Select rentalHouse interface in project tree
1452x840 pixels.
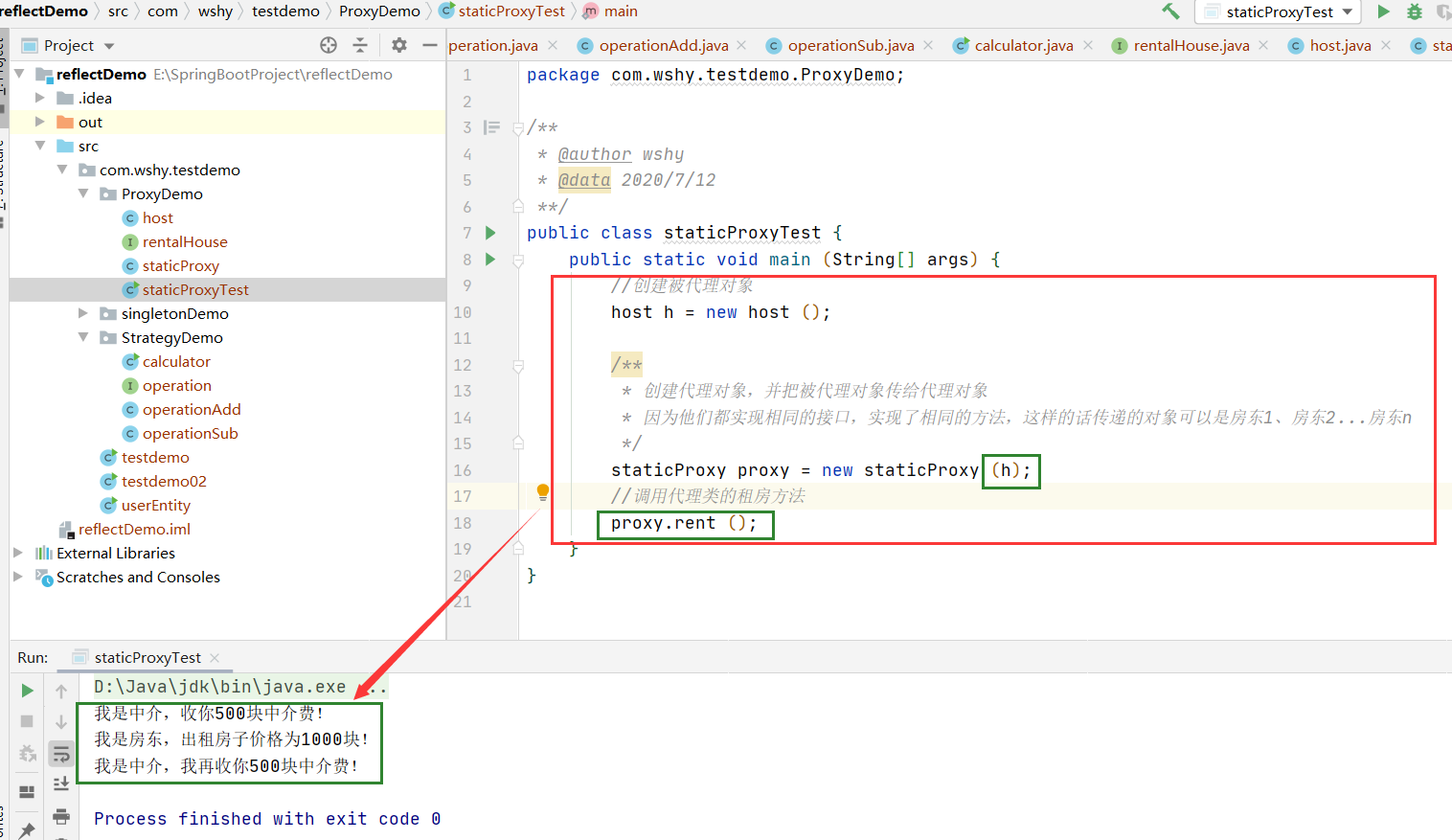[x=185, y=241]
